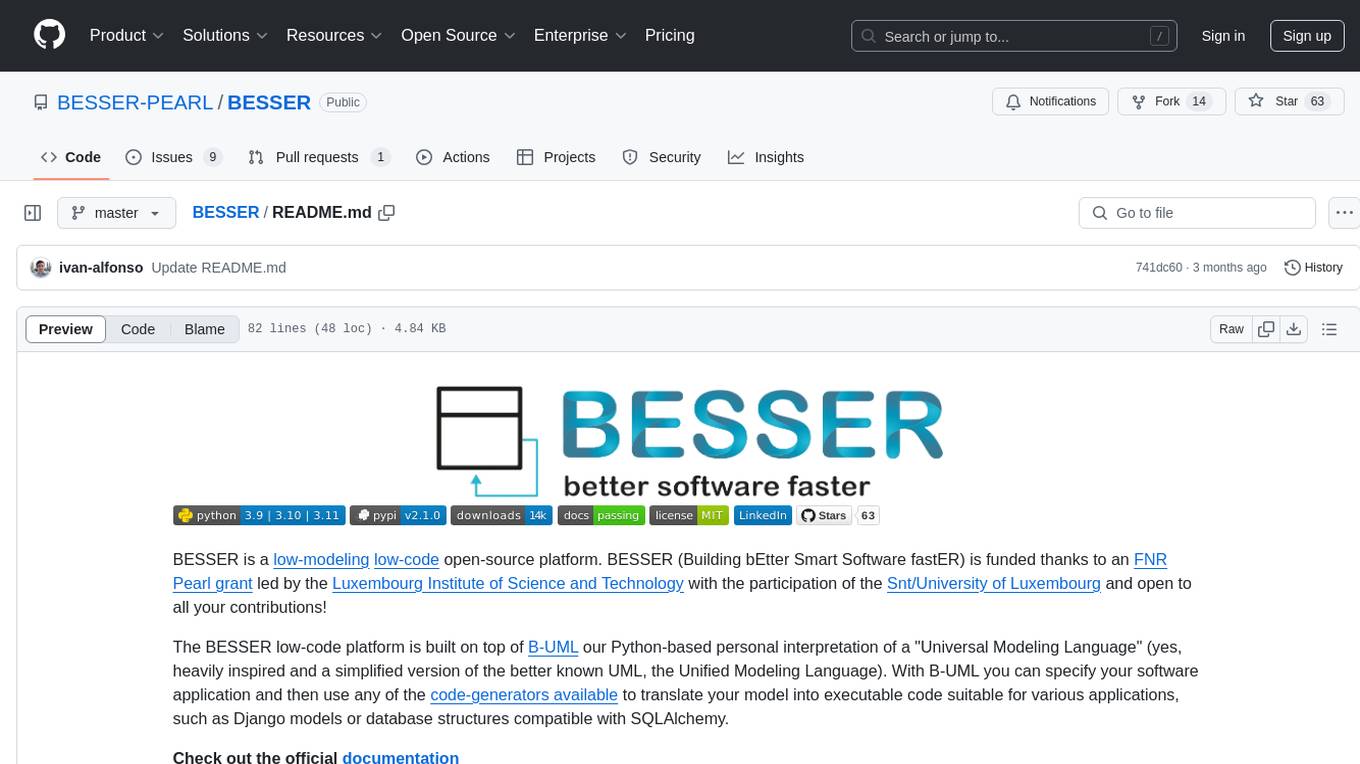Expand the Enterprise menu
The height and width of the screenshot is (764, 1360).
tap(580, 35)
